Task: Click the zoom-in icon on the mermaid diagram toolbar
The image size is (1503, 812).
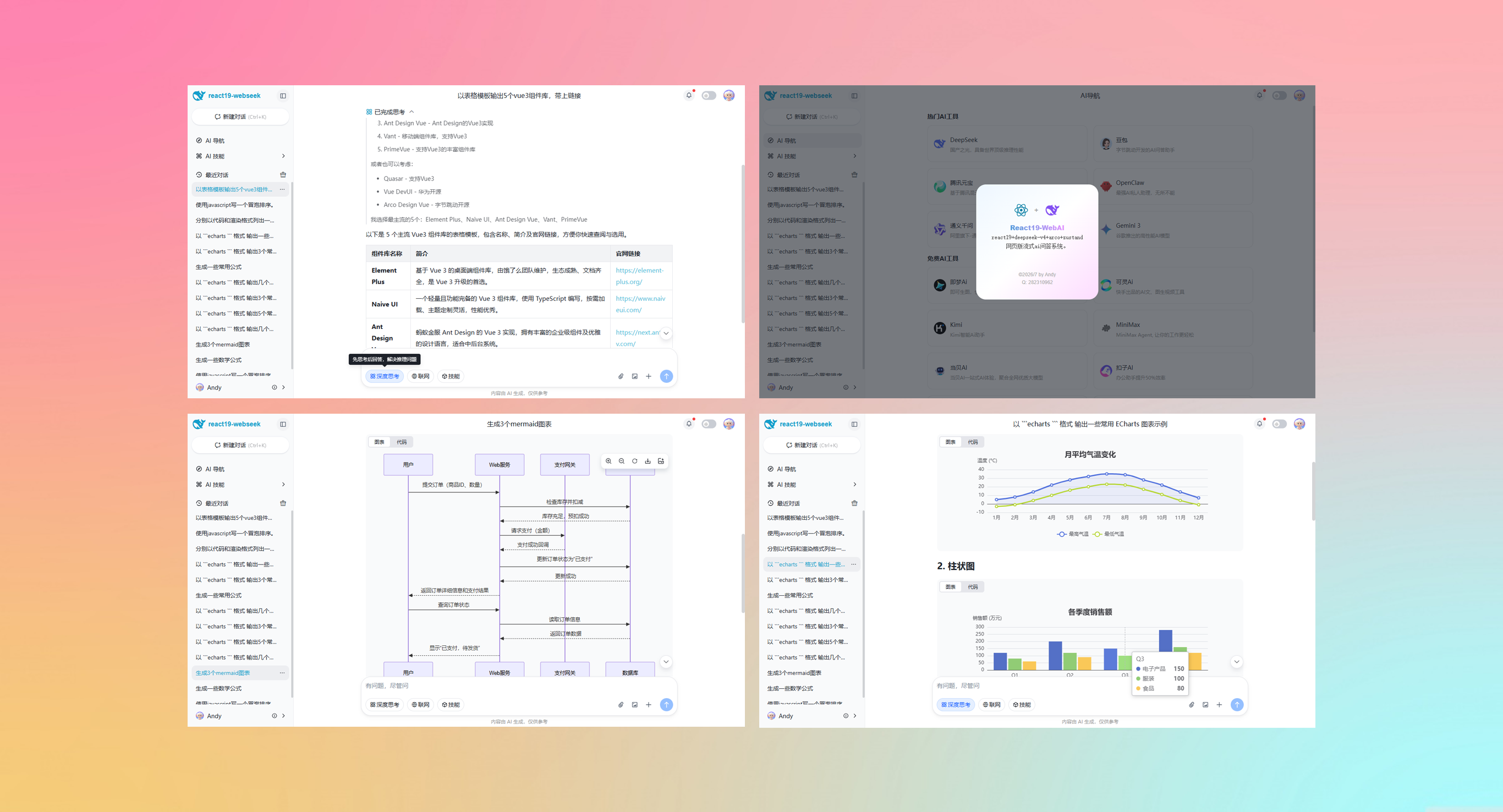Action: click(x=608, y=461)
